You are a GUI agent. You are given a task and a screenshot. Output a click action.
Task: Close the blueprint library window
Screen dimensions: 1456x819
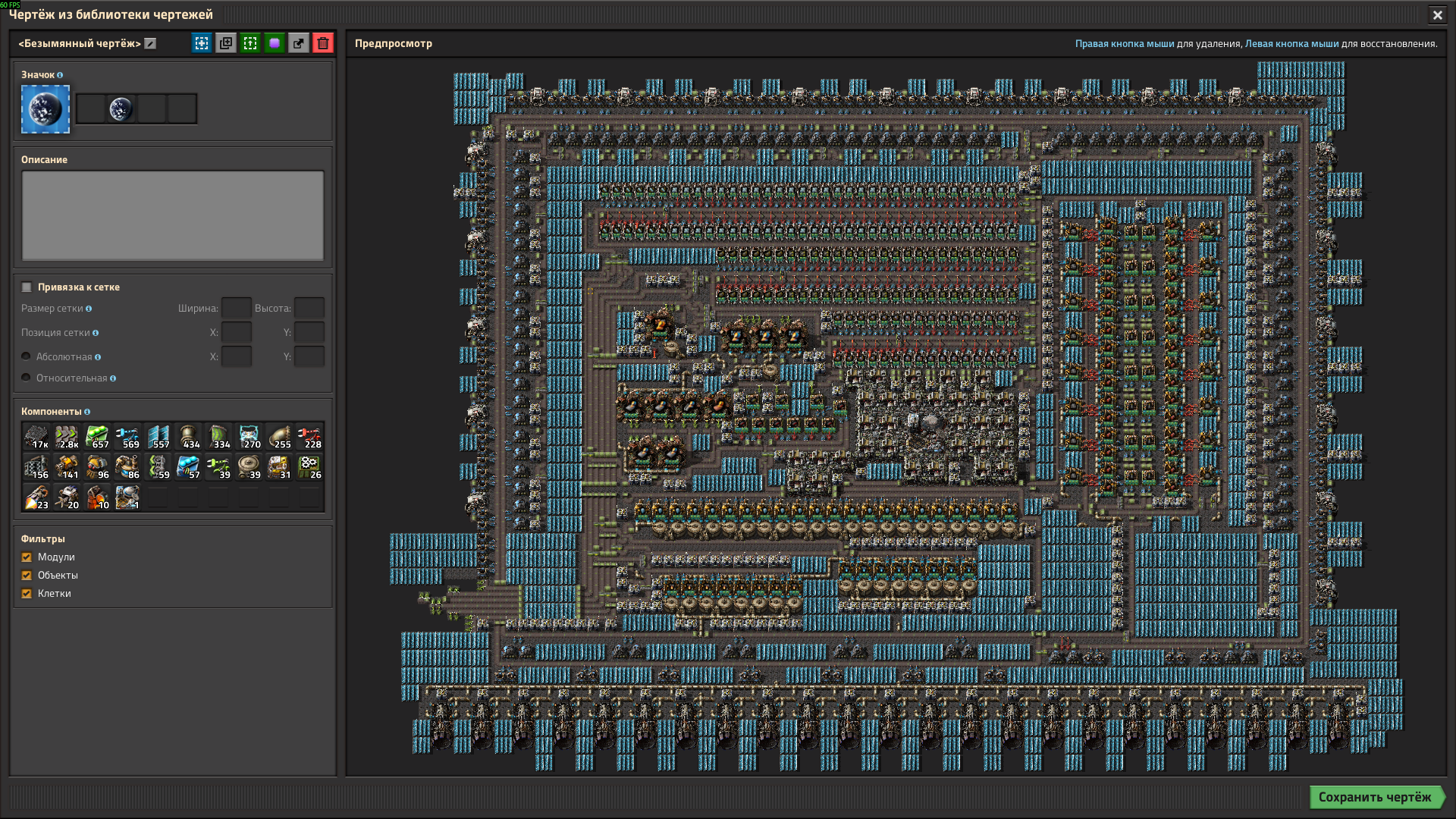pyautogui.click(x=1437, y=14)
